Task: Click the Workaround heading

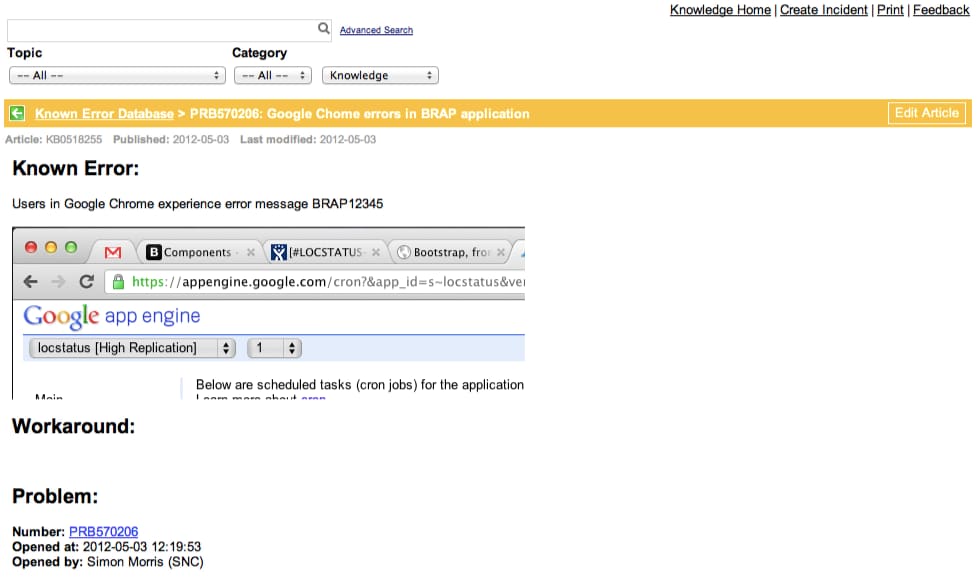Action: [x=74, y=427]
